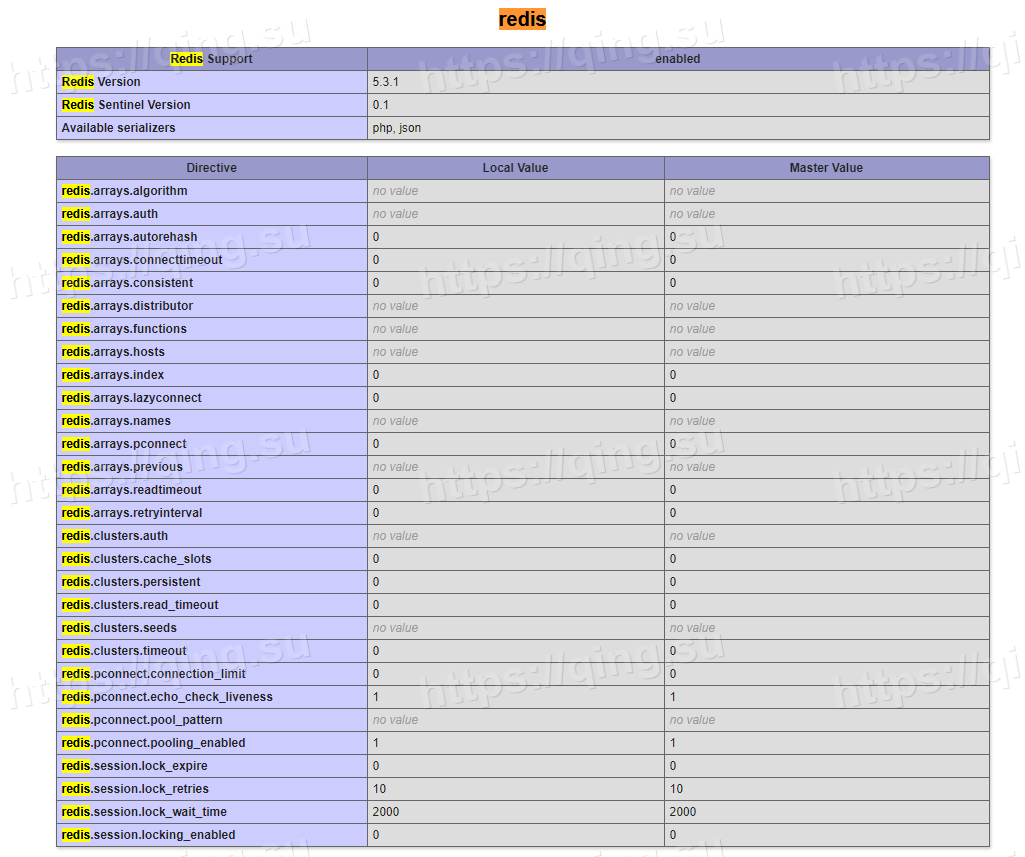Select redis.pconnect.connection_limit directive
The height and width of the screenshot is (857, 1025).
pyautogui.click(x=154, y=674)
